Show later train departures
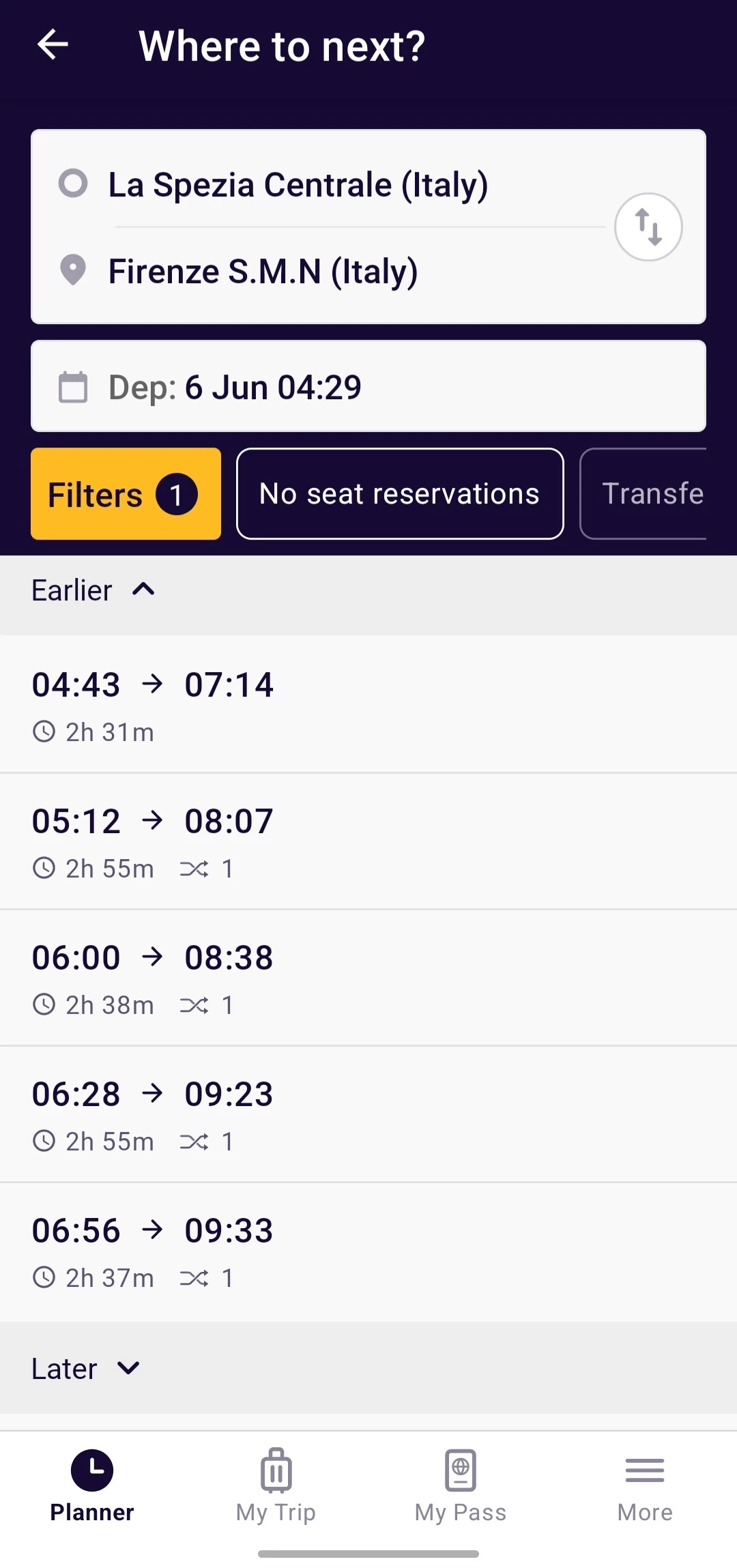The height and width of the screenshot is (1568, 737). coord(86,1369)
